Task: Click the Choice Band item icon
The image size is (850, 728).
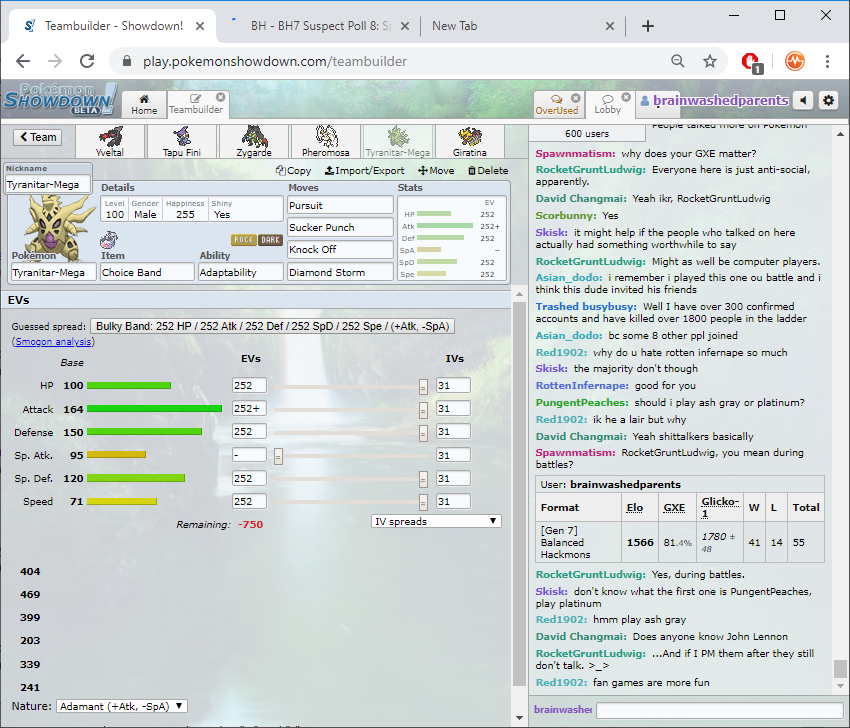Action: click(x=109, y=239)
